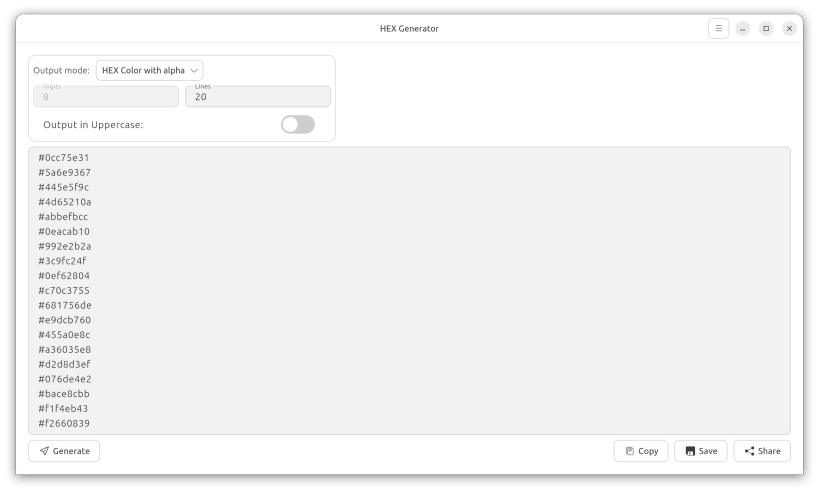Click the floppy disk Save icon
The height and width of the screenshot is (492, 819).
point(690,451)
